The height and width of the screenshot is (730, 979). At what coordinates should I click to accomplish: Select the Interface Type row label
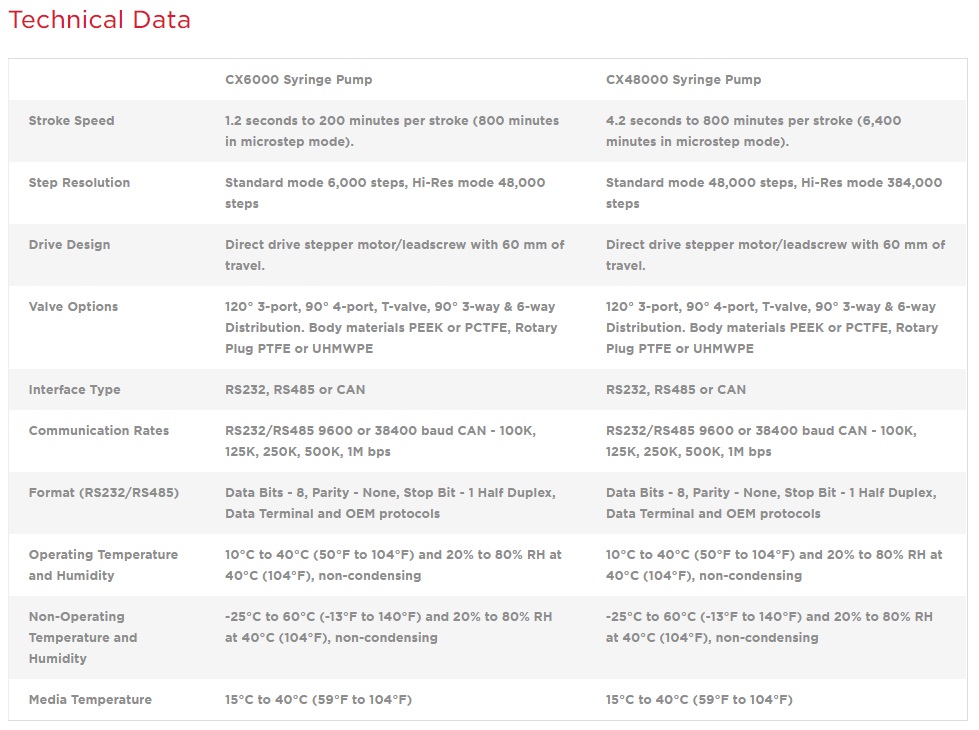pos(74,390)
